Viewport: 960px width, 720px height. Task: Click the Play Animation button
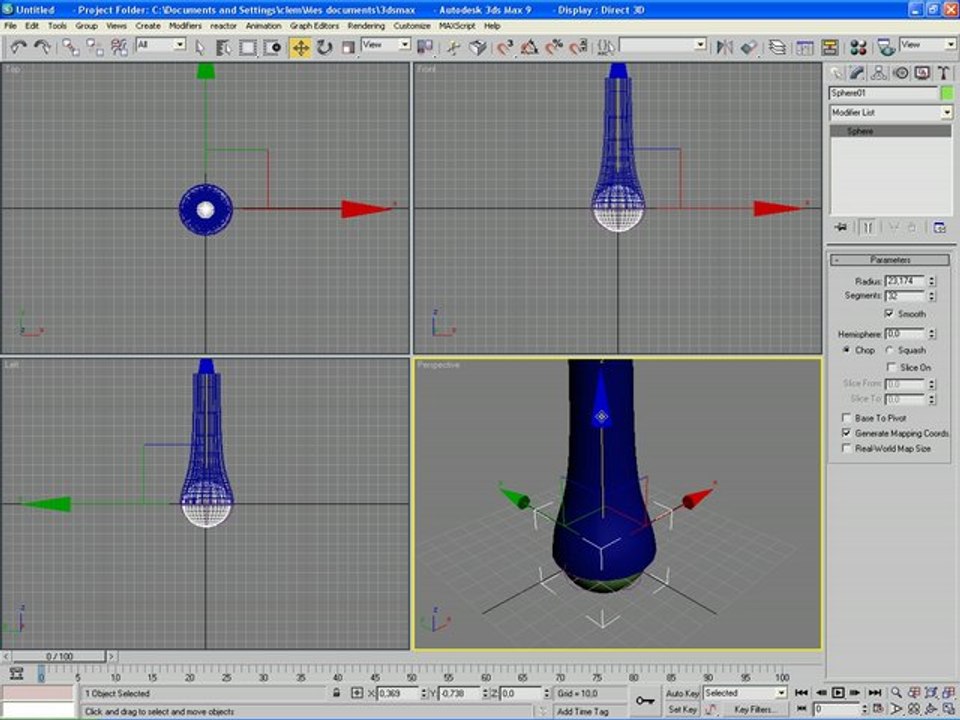click(838, 692)
